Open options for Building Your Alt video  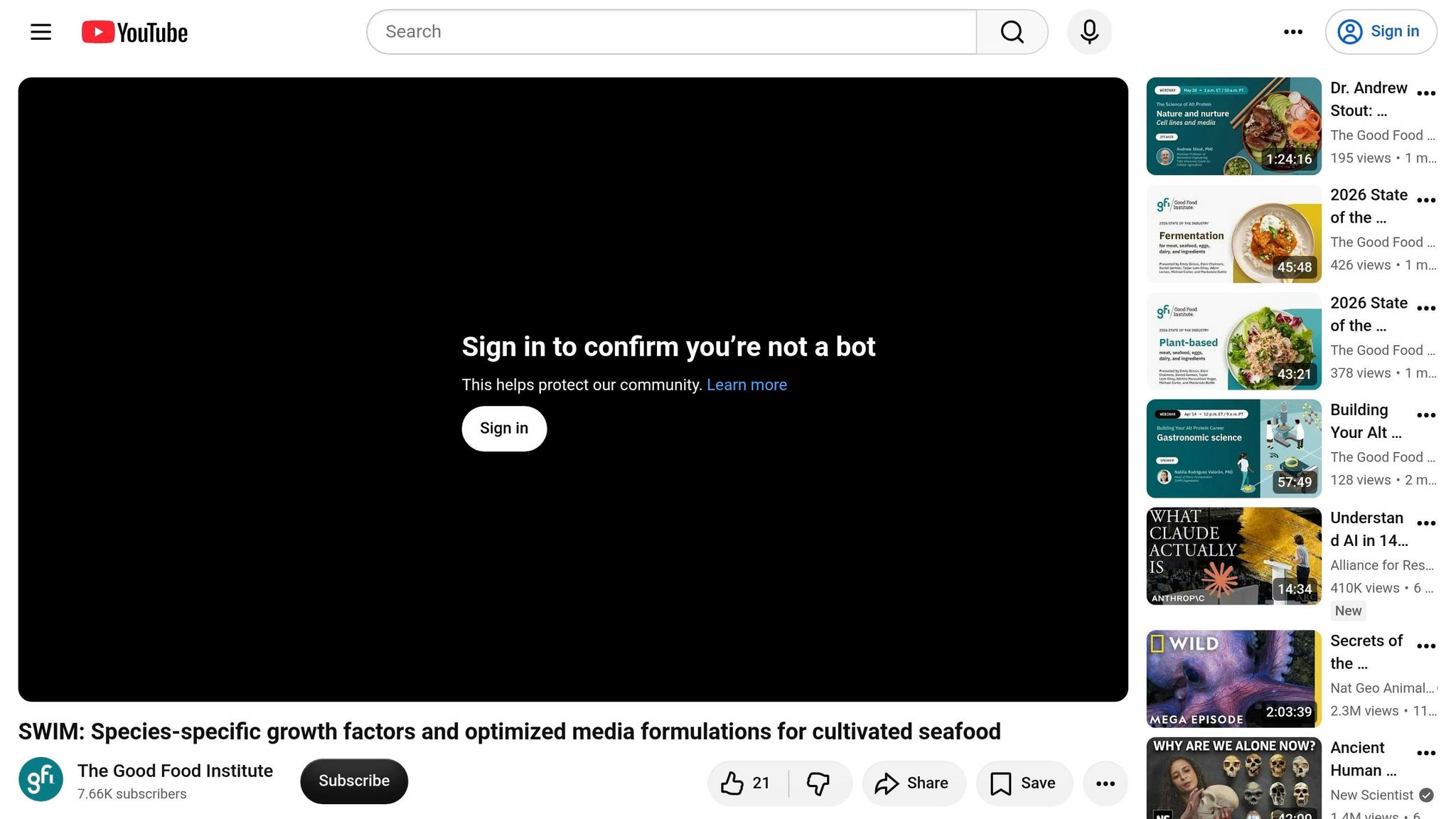1426,415
